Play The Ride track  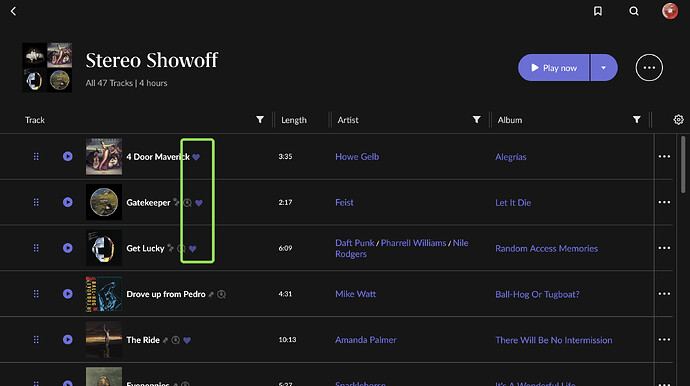(x=67, y=339)
